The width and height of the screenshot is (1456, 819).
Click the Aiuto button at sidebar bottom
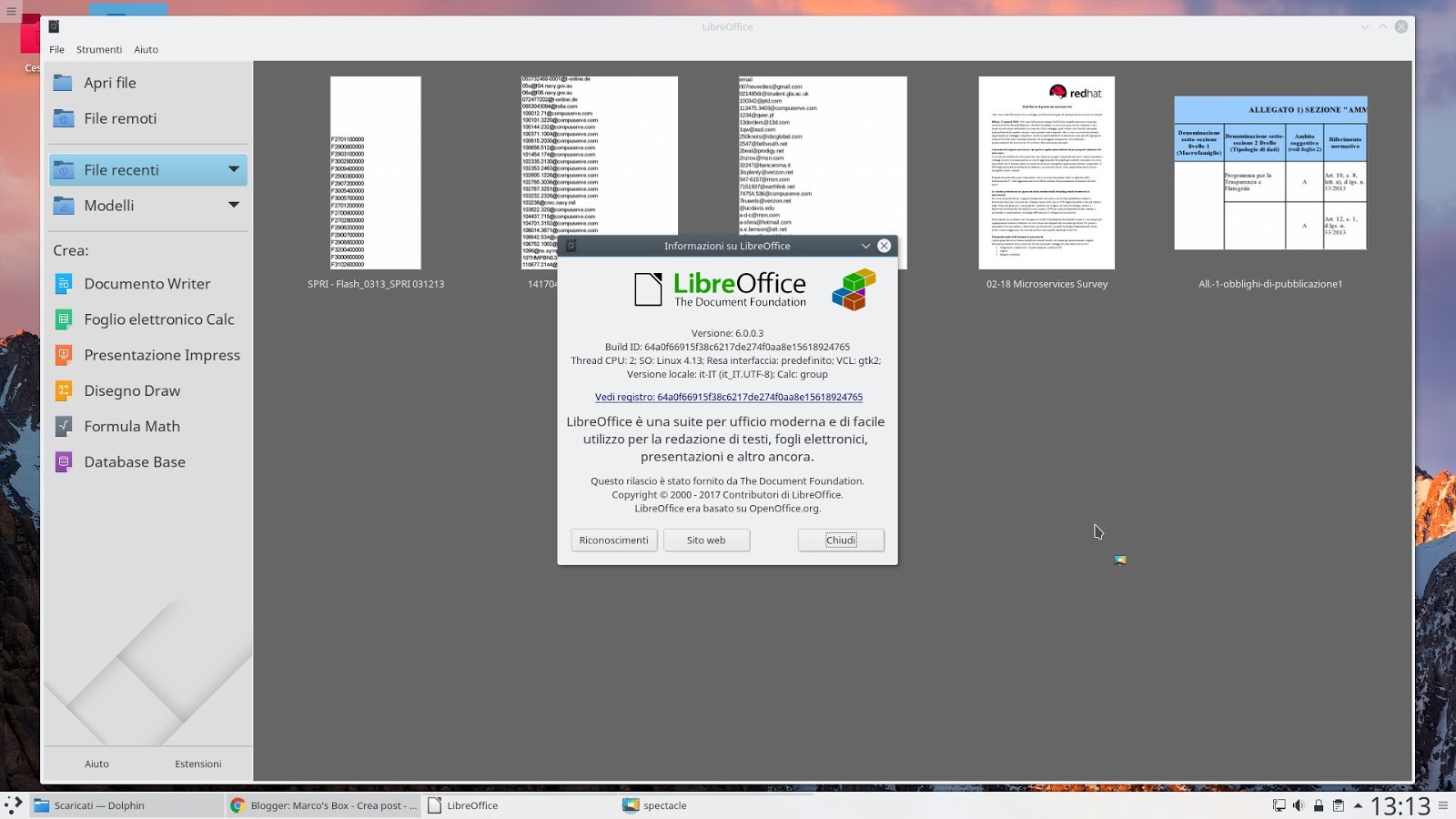click(96, 764)
